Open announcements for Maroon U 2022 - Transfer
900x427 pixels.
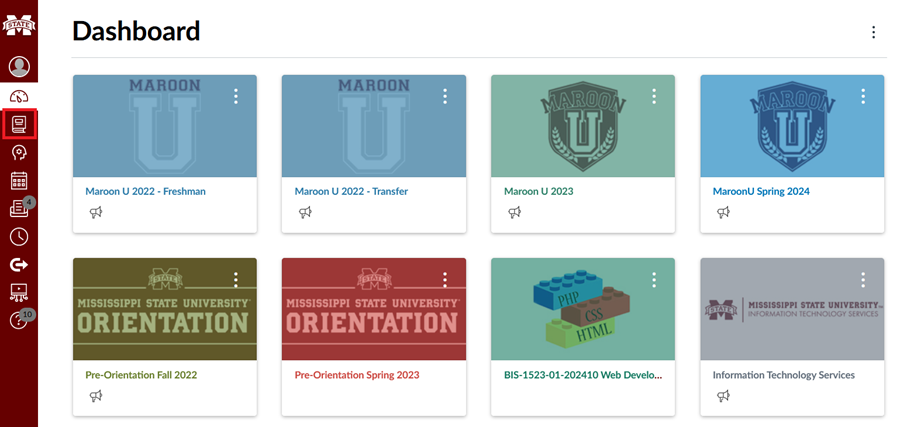305,212
